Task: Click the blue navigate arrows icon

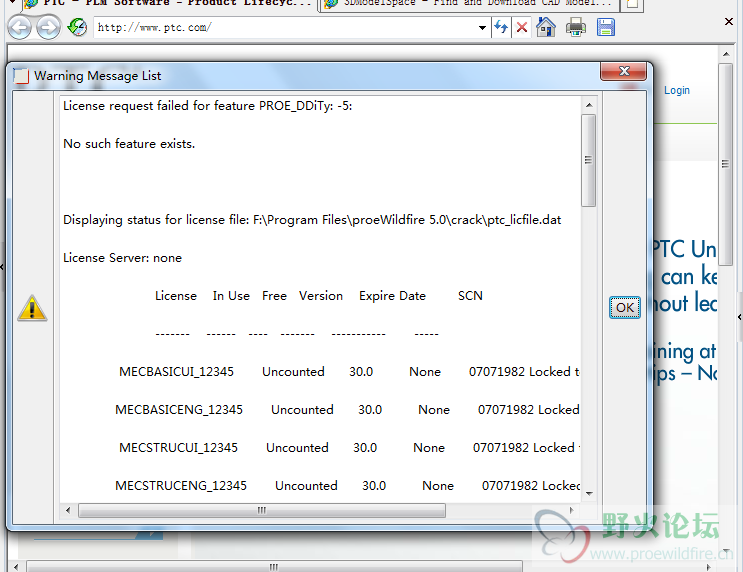Action: tap(501, 27)
